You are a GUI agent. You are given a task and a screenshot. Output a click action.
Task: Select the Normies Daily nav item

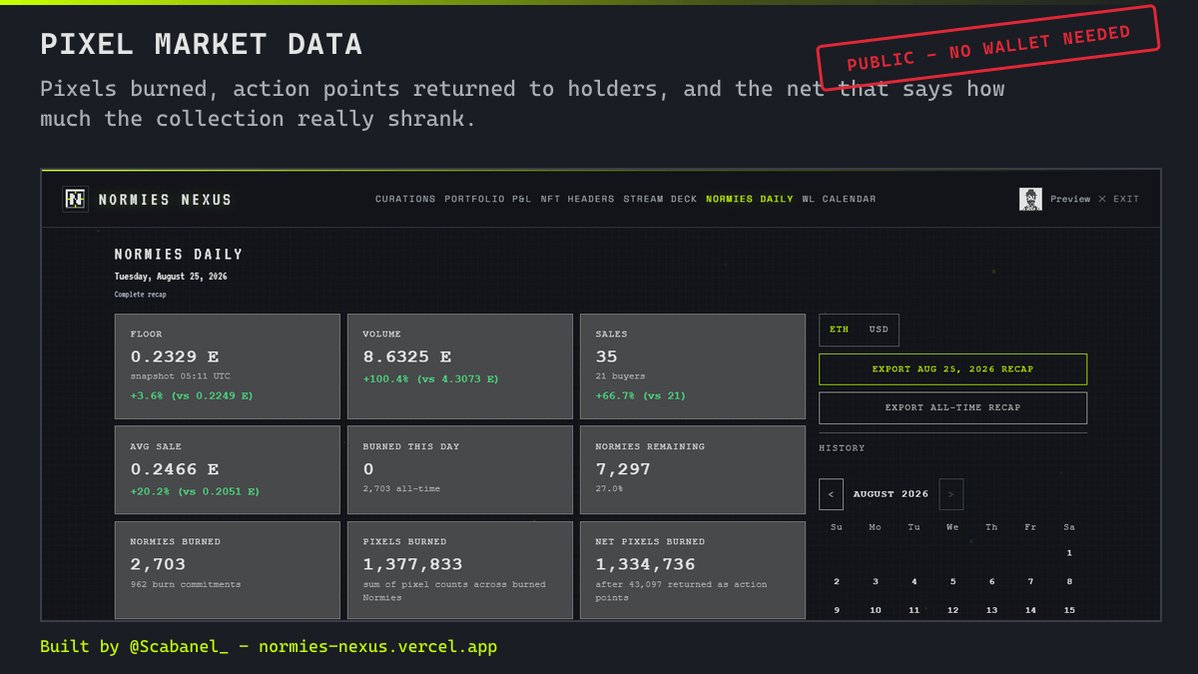[x=750, y=199]
